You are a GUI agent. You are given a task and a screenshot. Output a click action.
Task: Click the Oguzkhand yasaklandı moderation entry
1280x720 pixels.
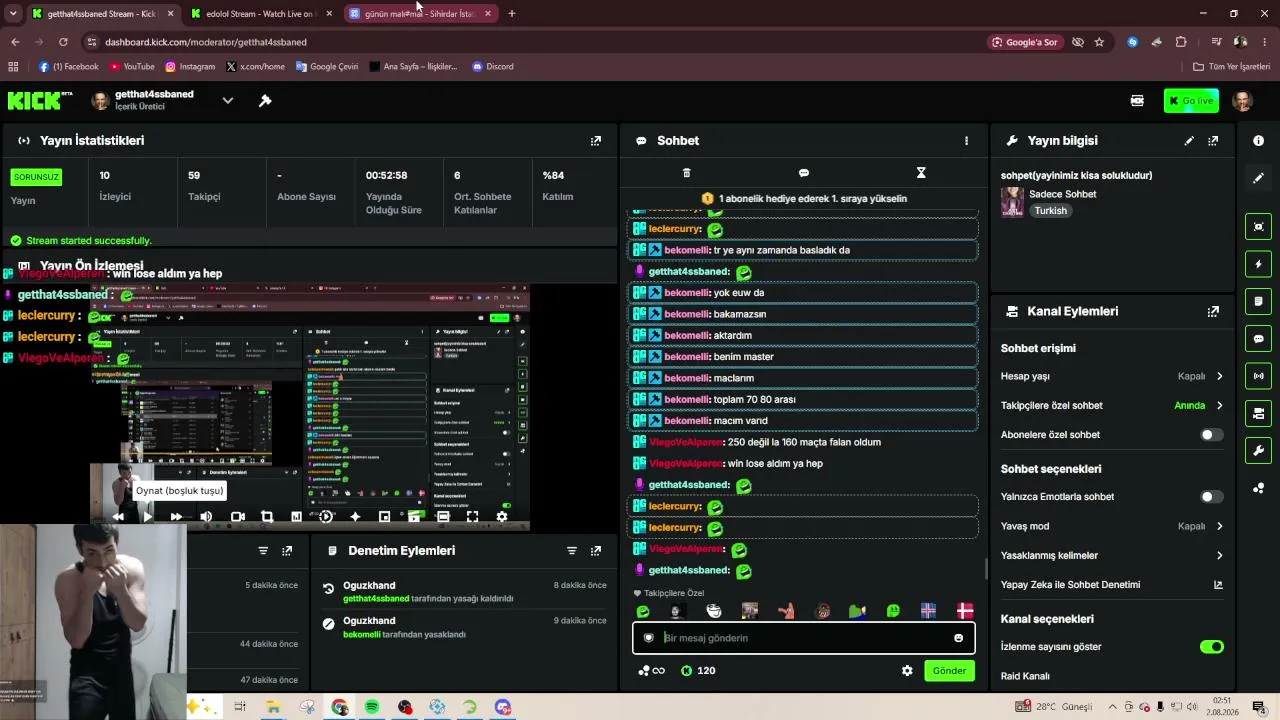[x=464, y=628]
